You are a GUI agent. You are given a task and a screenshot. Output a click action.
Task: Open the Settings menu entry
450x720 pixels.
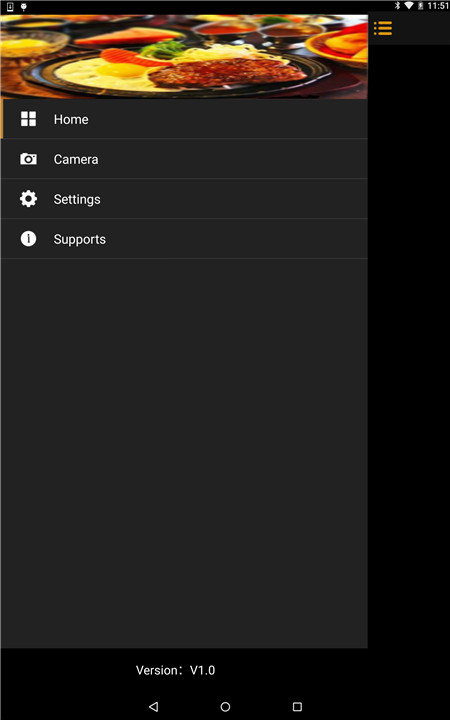[x=184, y=199]
